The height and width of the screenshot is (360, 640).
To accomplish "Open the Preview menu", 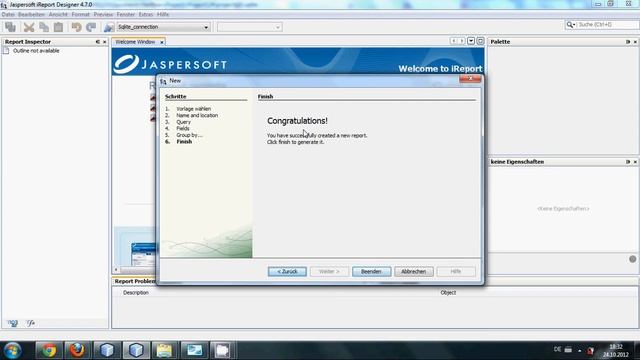I will [x=103, y=14].
